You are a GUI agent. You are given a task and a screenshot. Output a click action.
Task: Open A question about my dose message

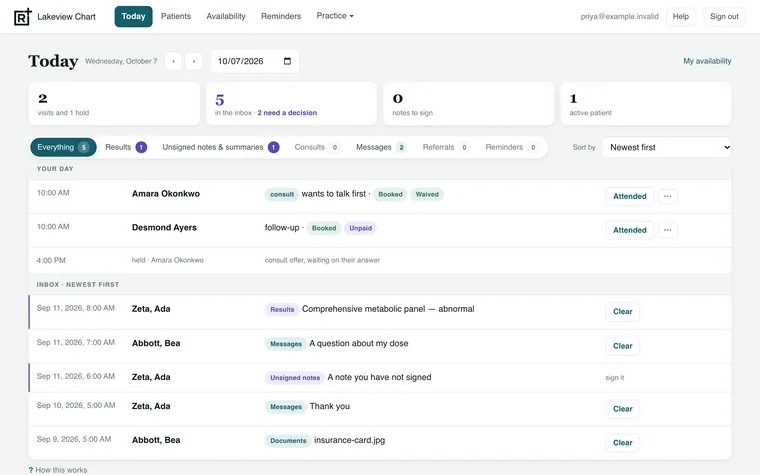pyautogui.click(x=359, y=344)
